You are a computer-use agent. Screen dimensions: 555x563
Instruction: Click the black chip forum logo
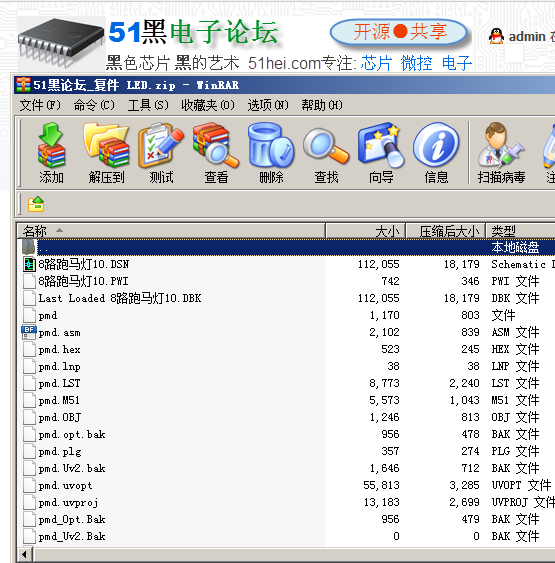[61, 42]
